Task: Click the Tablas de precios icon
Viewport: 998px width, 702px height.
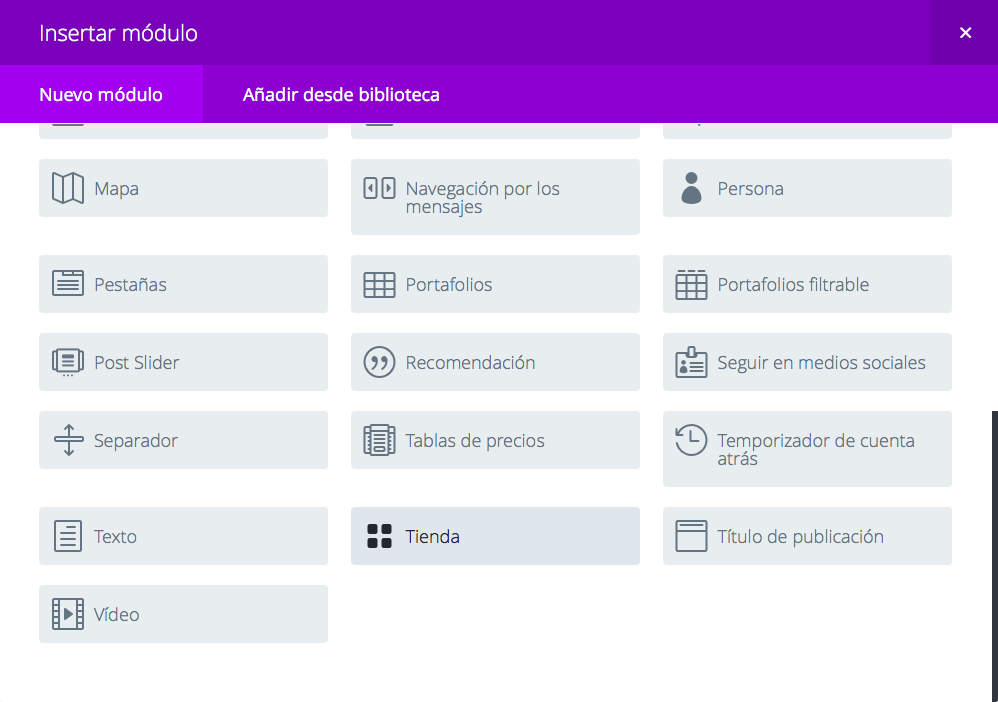Action: coord(379,440)
